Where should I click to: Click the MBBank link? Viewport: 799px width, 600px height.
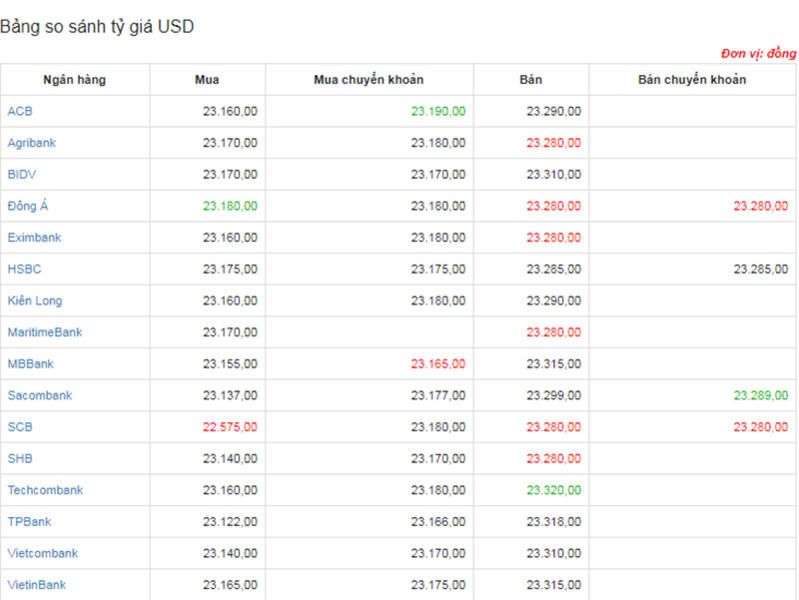tap(31, 364)
